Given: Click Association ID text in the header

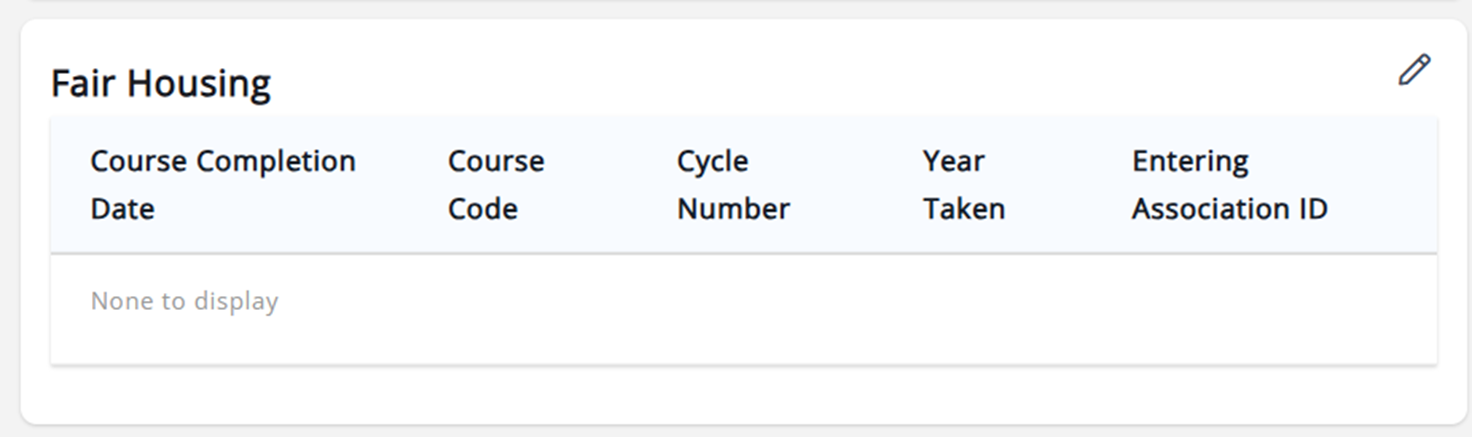Looking at the screenshot, I should pyautogui.click(x=1230, y=209).
